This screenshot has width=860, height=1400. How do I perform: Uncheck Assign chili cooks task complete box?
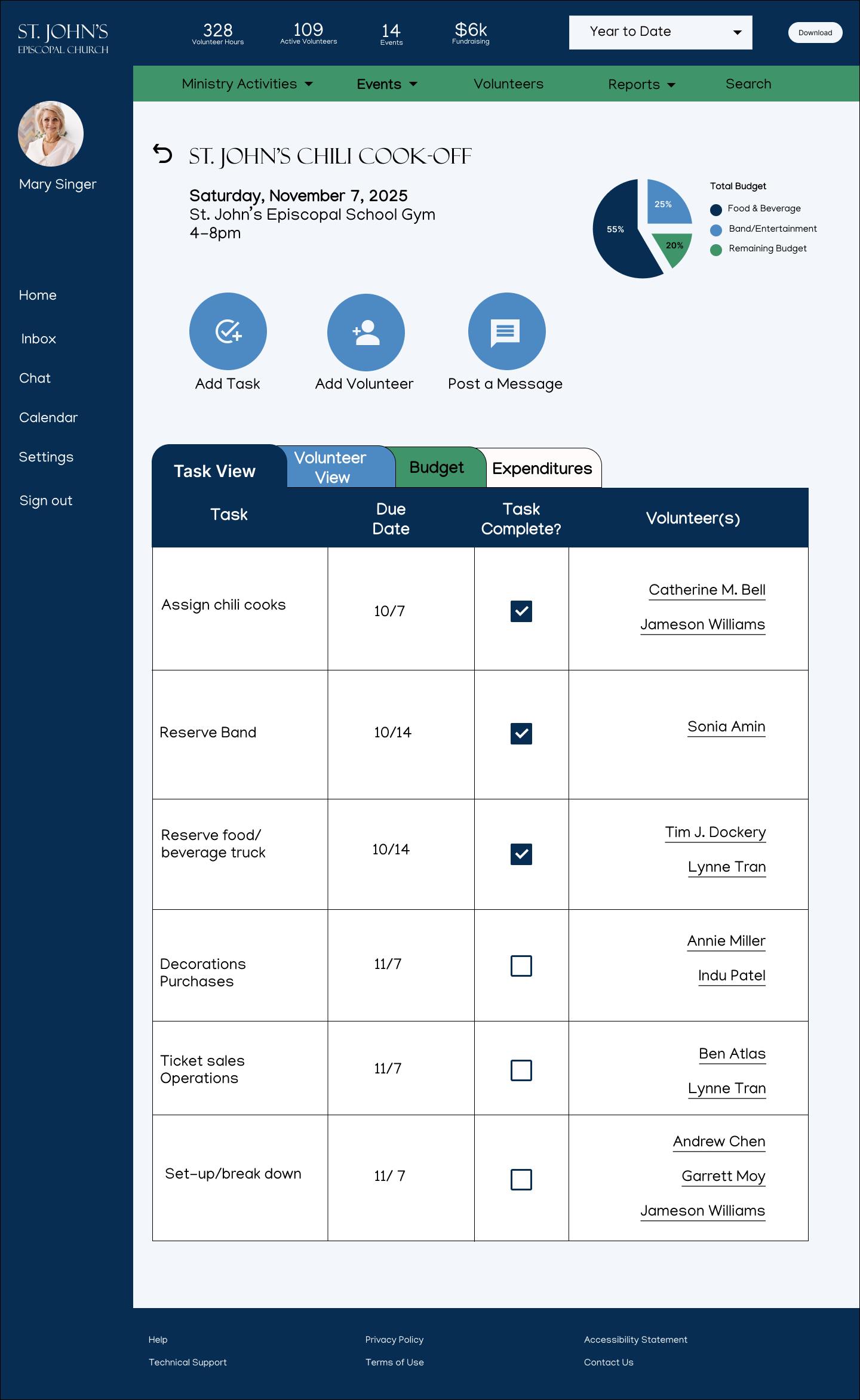[521, 611]
